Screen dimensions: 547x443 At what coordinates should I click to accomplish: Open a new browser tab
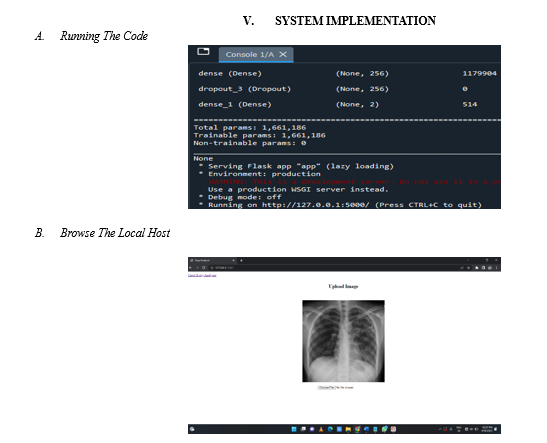point(241,261)
